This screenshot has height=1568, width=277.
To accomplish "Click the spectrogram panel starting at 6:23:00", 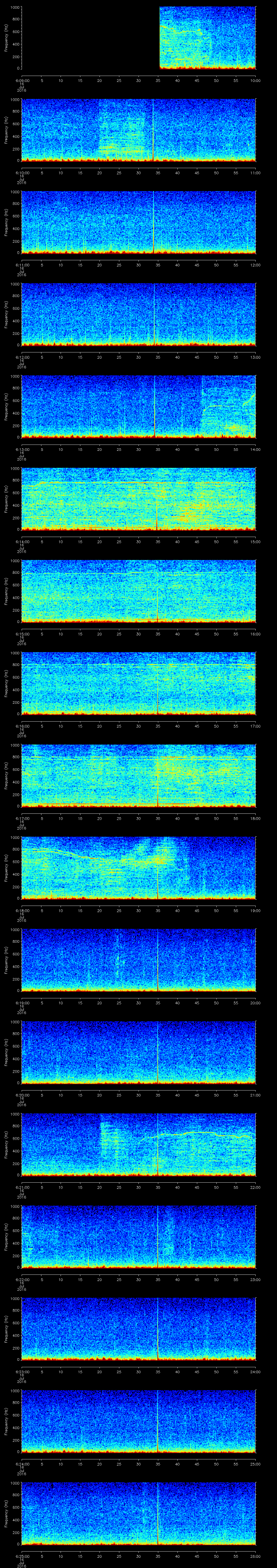I will tap(139, 1329).
